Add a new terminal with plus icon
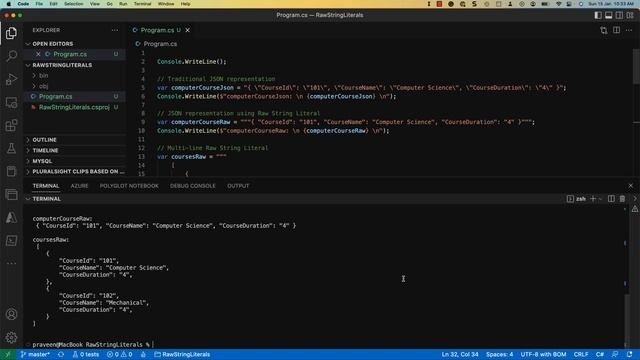Viewport: 640px width, 360px height. [x=593, y=199]
